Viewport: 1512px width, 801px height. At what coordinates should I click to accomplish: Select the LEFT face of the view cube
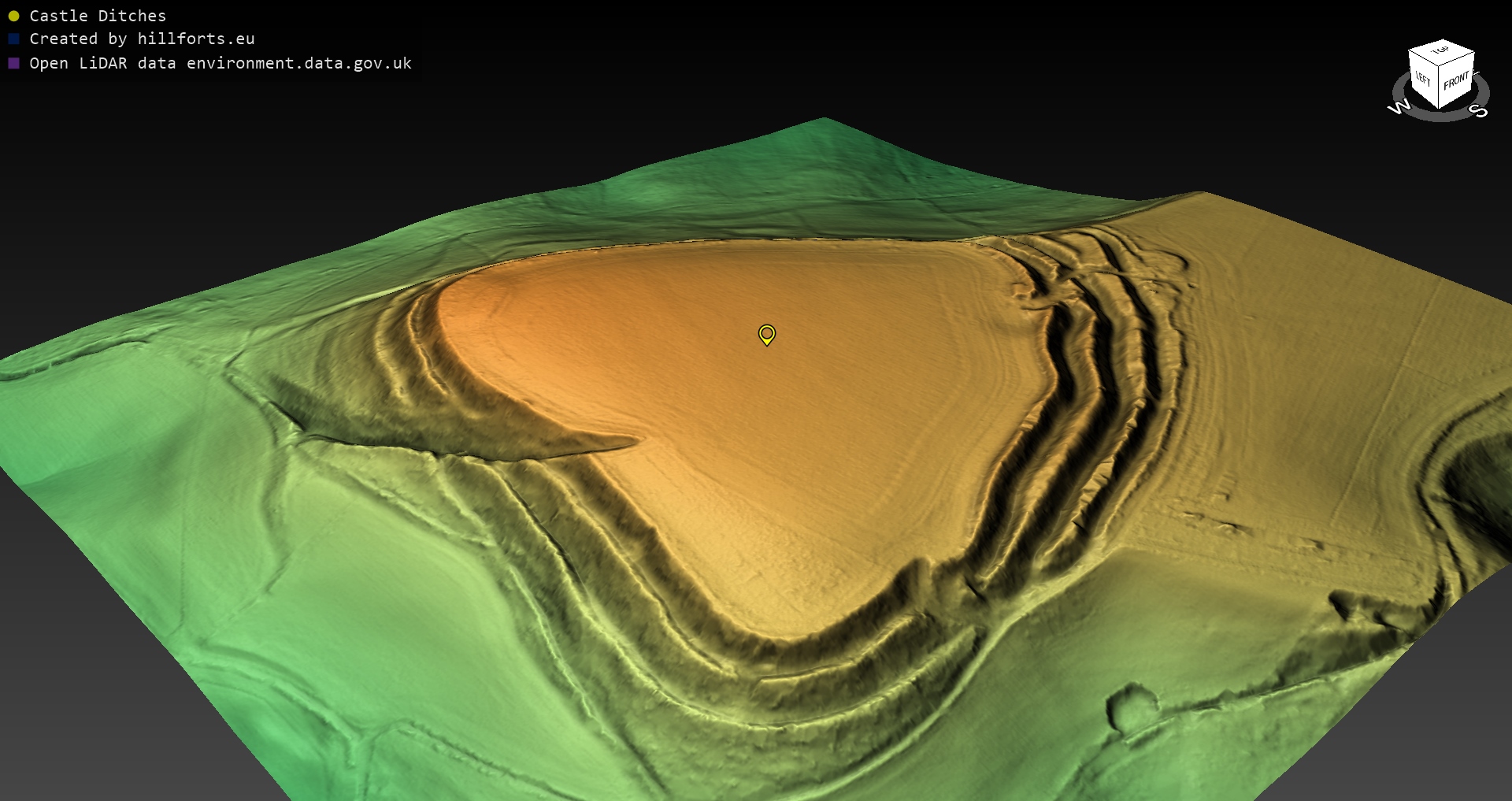point(1423,79)
